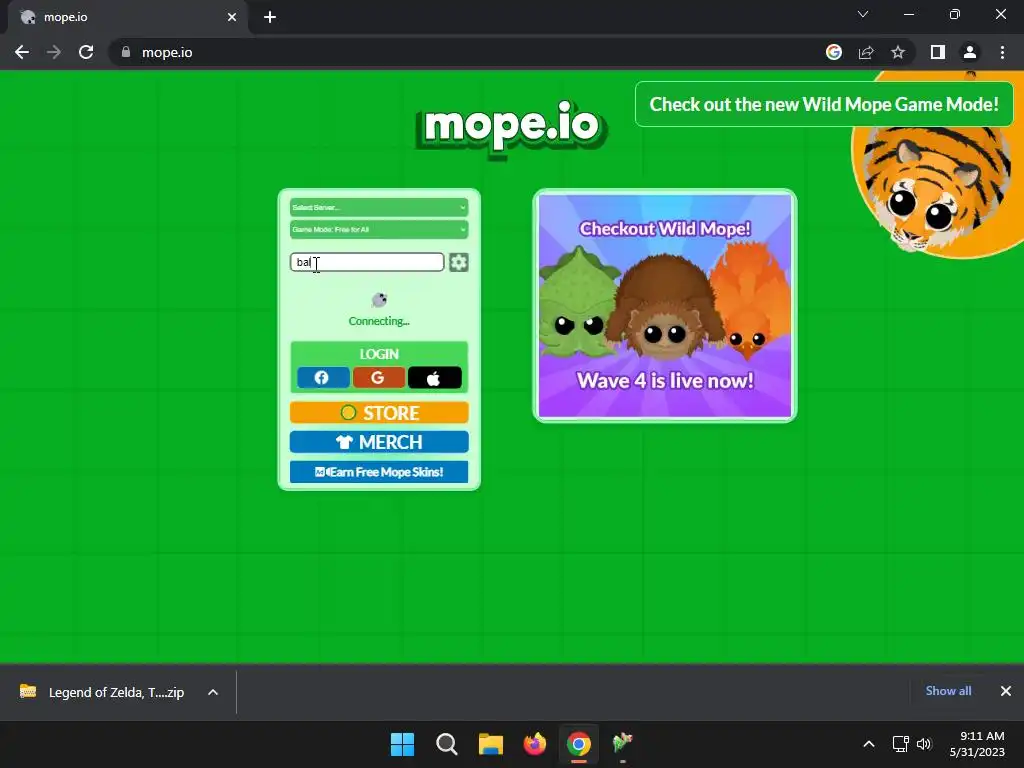Screen dimensions: 1024x768
Task: Click the tiger mascot image
Action: tap(938, 189)
